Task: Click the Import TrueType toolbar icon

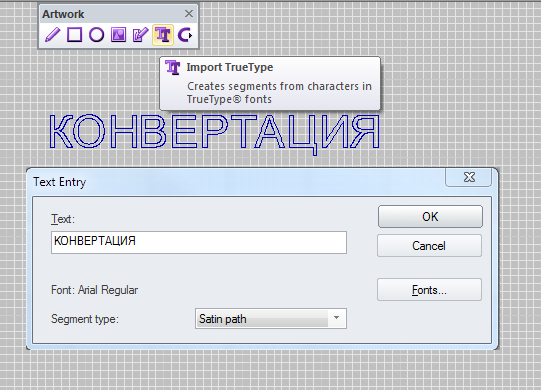Action: [163, 35]
